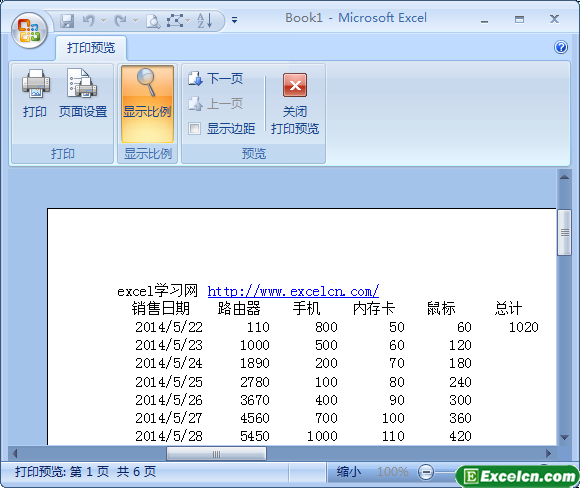Click the Print Preview magnifier page icon

point(153,21)
